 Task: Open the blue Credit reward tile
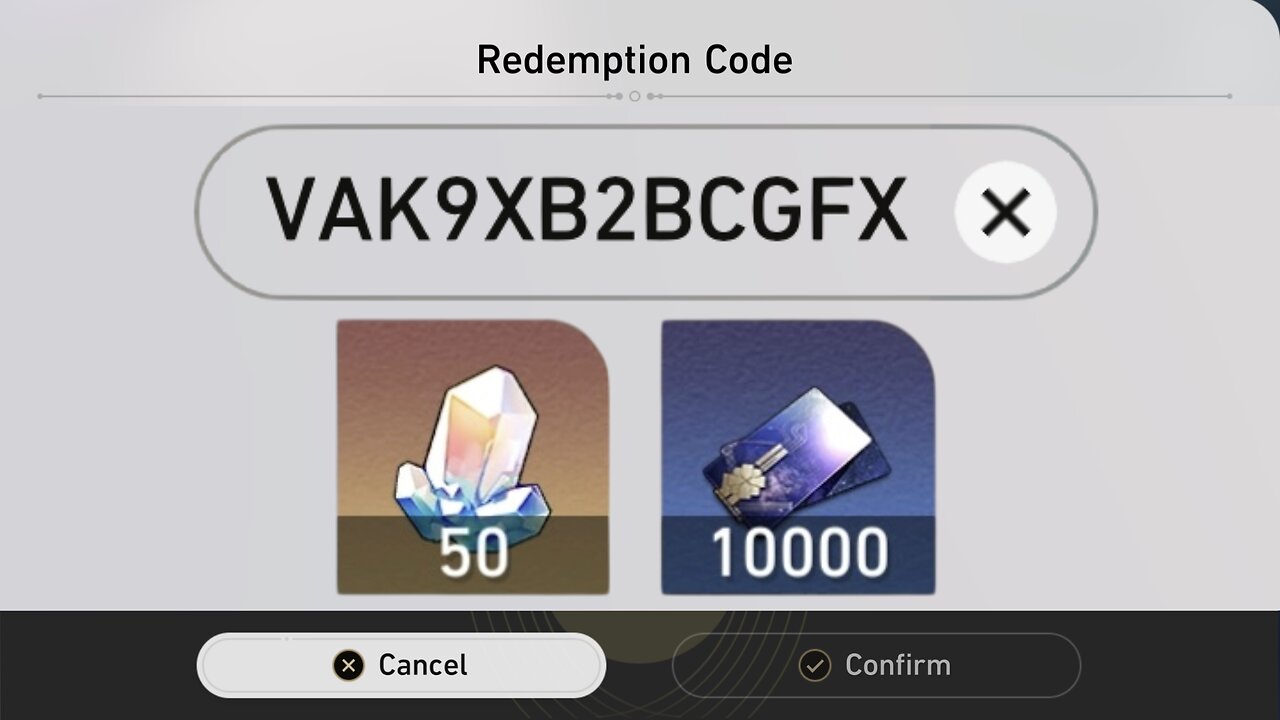coord(798,457)
